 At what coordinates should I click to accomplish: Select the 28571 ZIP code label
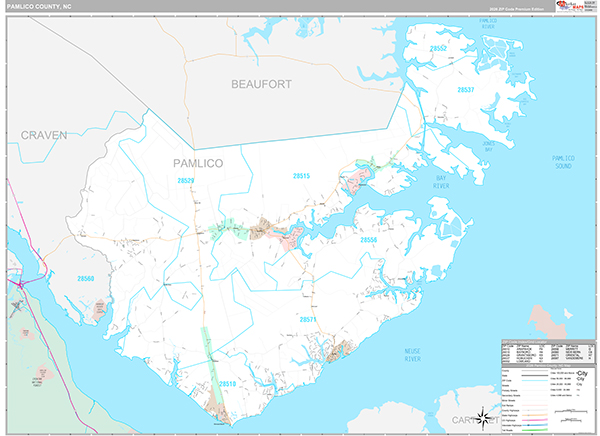pyautogui.click(x=308, y=319)
